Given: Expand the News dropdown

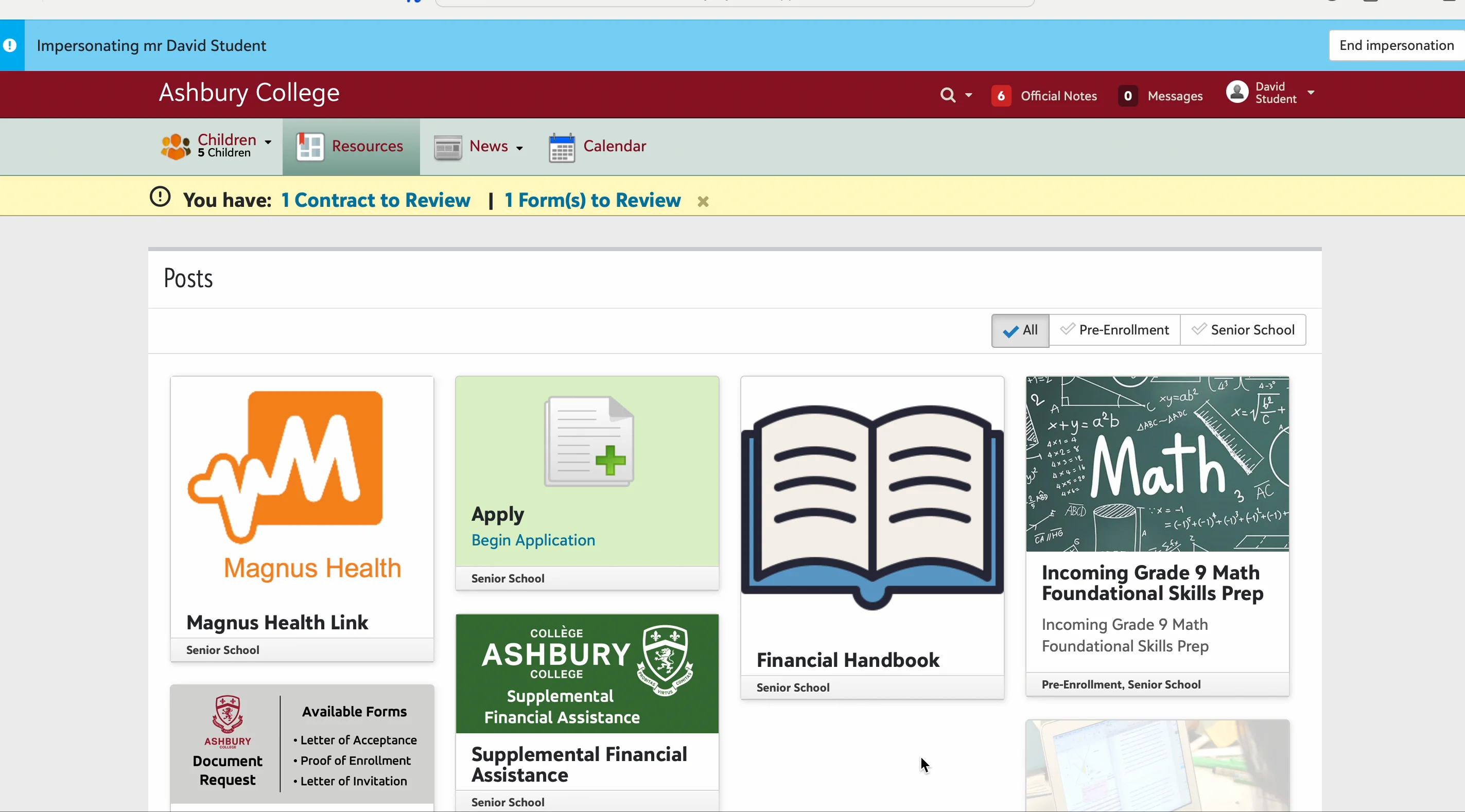Looking at the screenshot, I should pyautogui.click(x=519, y=148).
